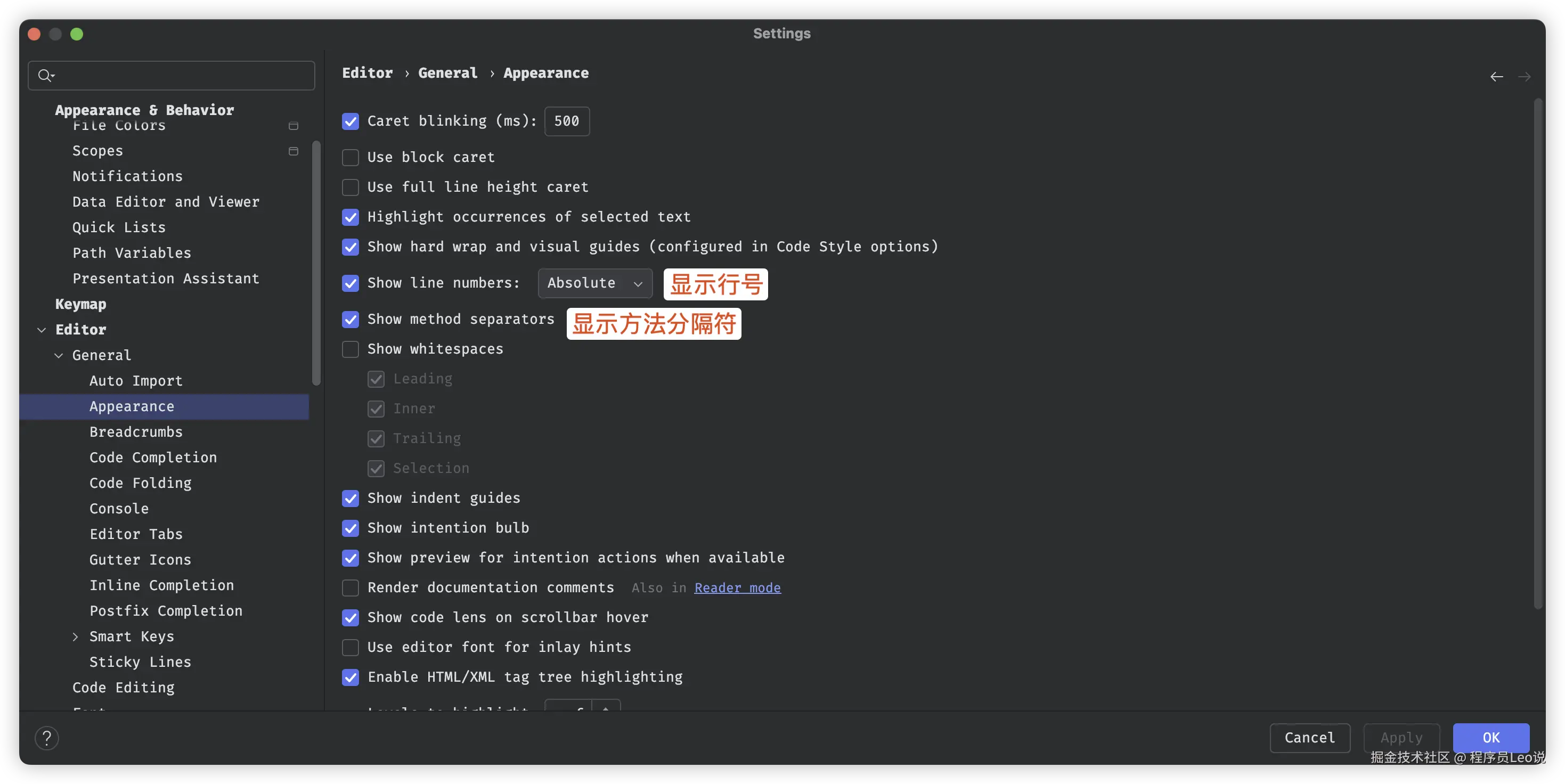The width and height of the screenshot is (1565, 784).
Task: Toggle Show indent guides
Action: click(351, 499)
